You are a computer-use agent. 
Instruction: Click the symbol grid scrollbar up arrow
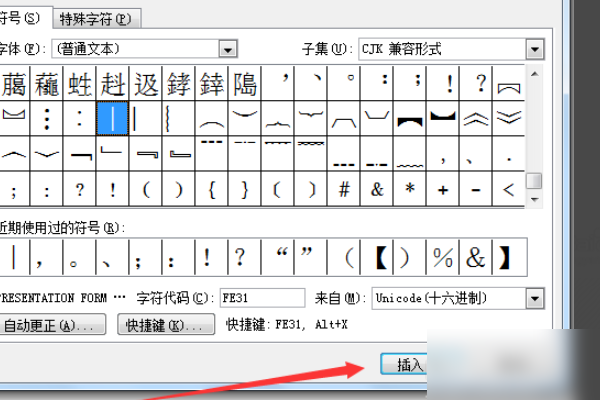point(535,74)
